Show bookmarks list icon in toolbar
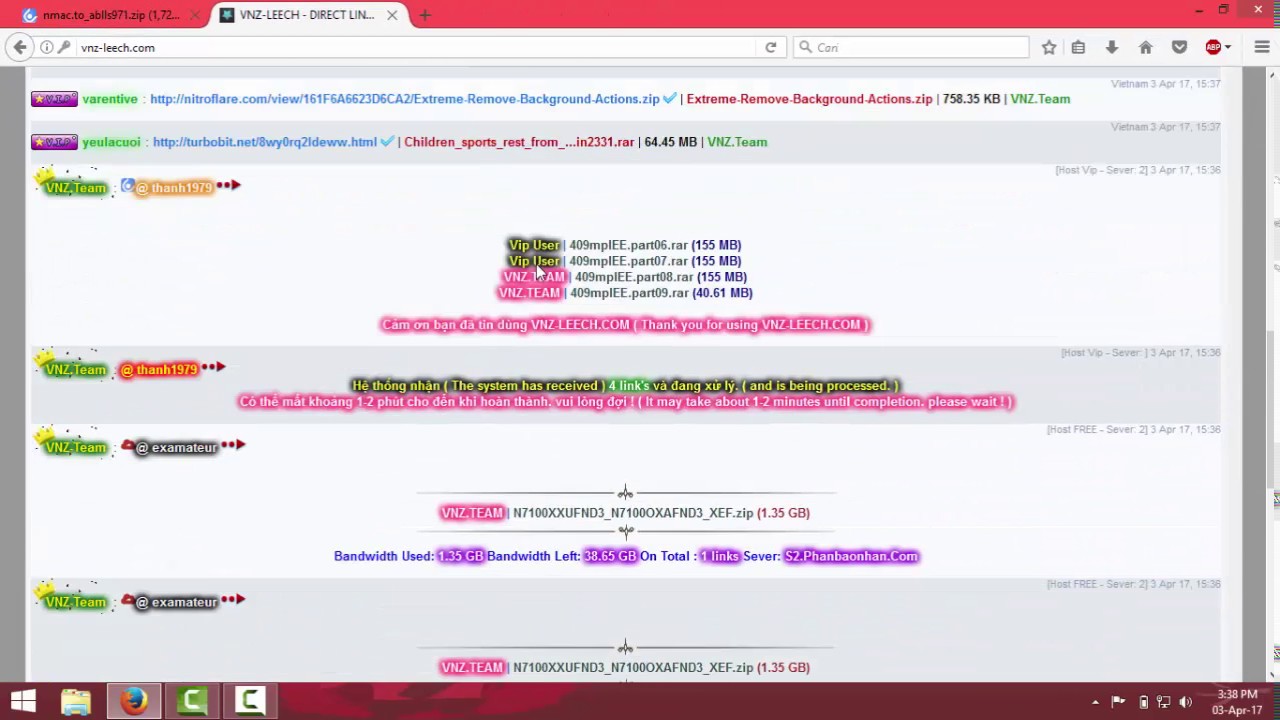Screen dimensions: 1280x720 (1078, 47)
